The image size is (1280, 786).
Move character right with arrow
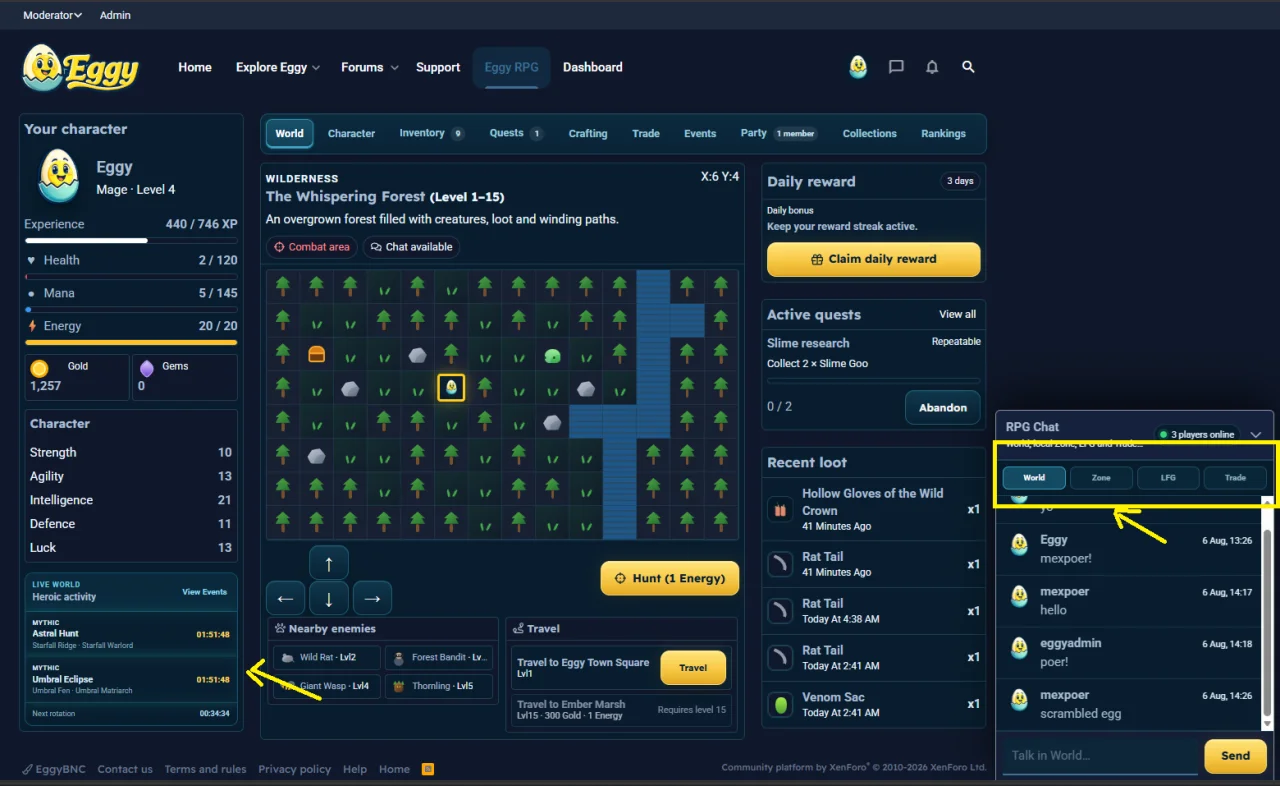coord(372,598)
